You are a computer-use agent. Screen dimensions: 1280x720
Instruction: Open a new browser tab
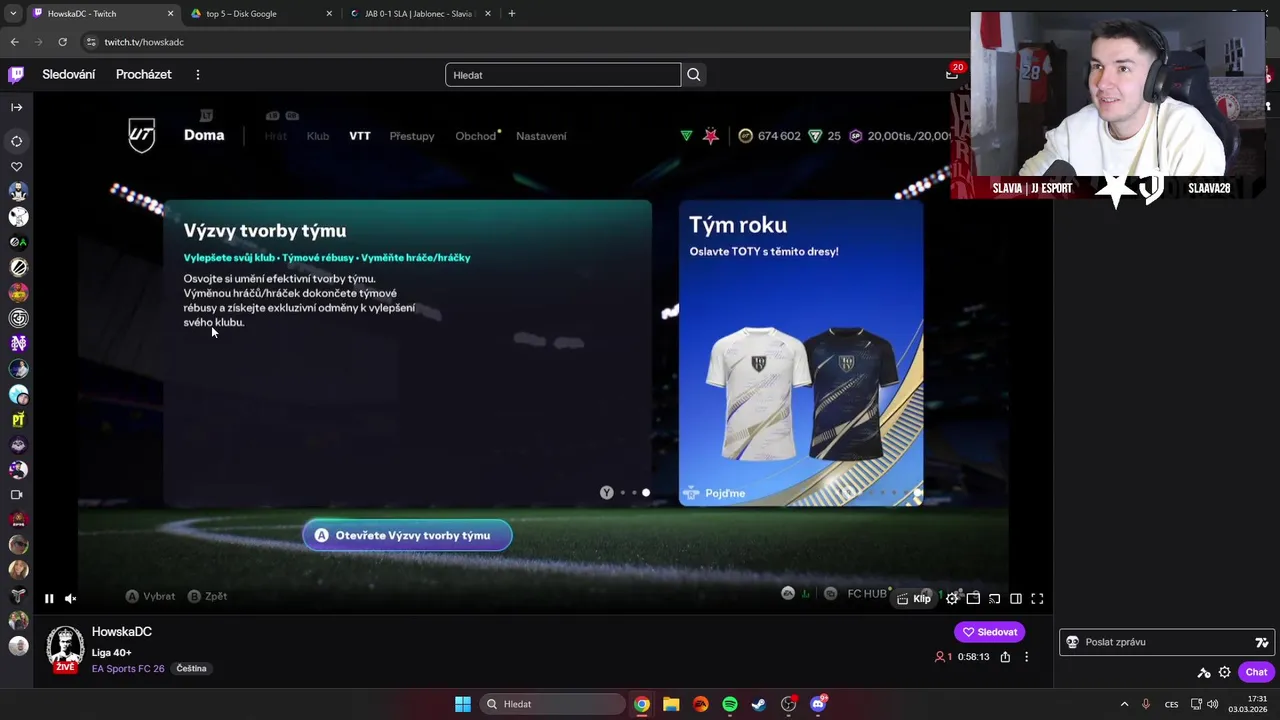[x=512, y=14]
